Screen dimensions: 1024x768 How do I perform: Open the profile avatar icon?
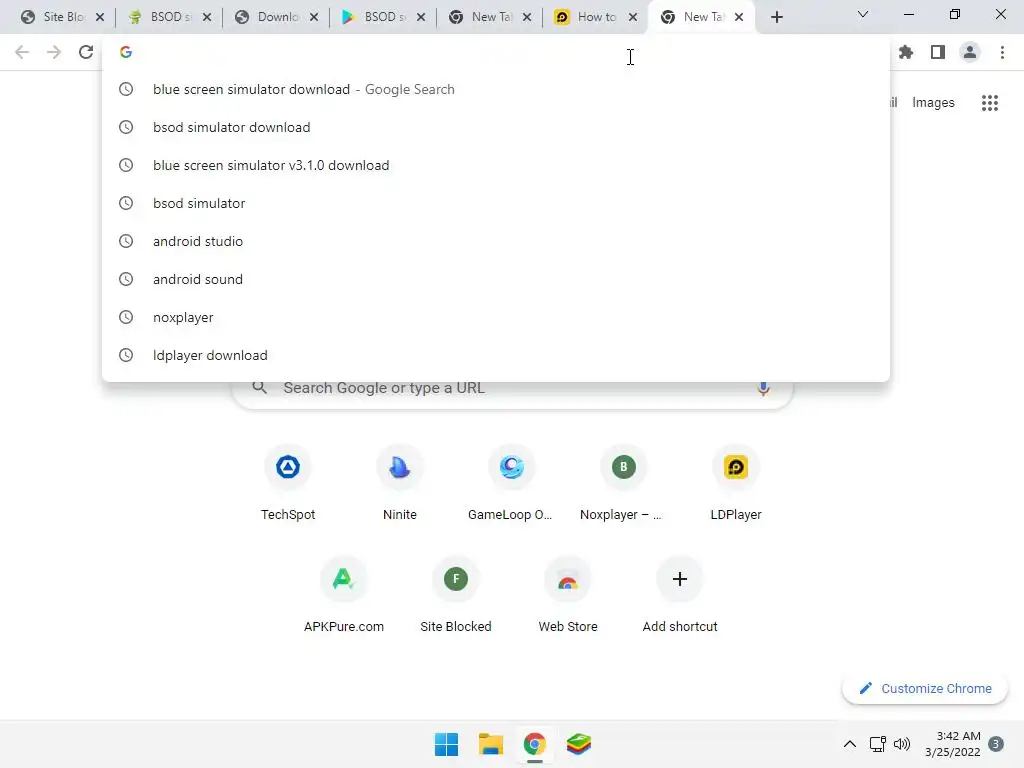tap(970, 52)
